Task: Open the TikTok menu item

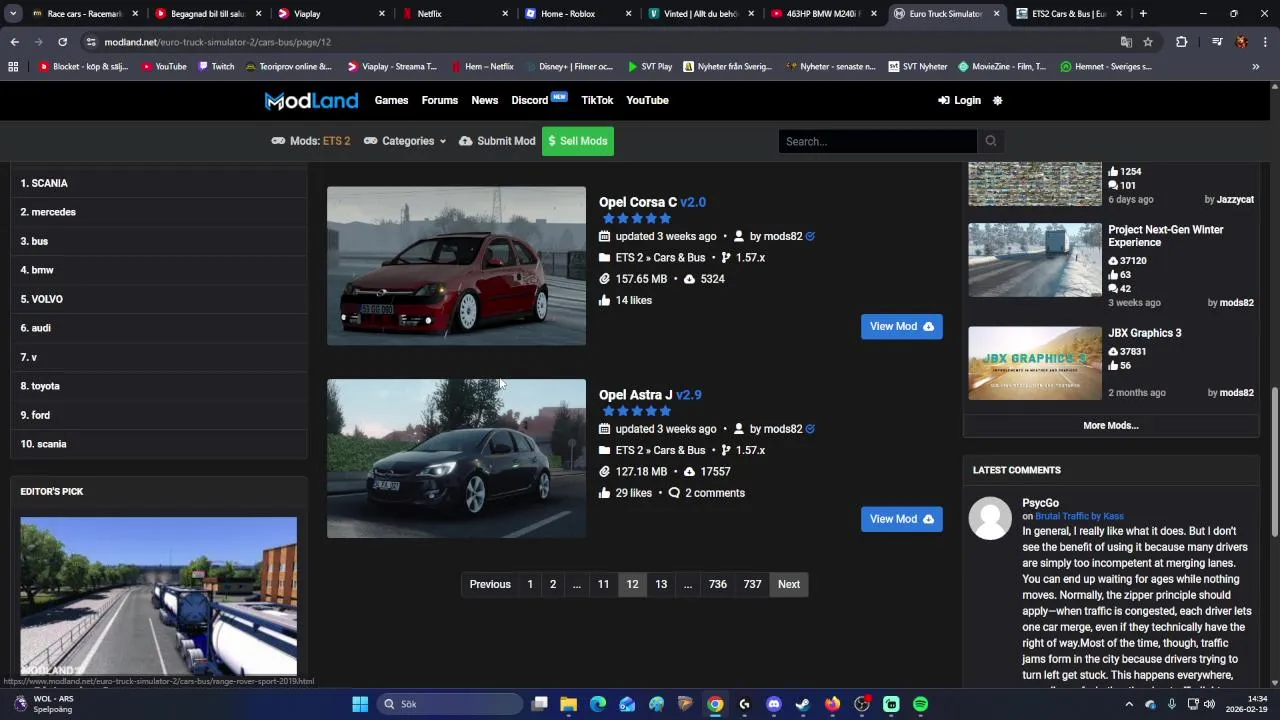Action: click(x=597, y=100)
